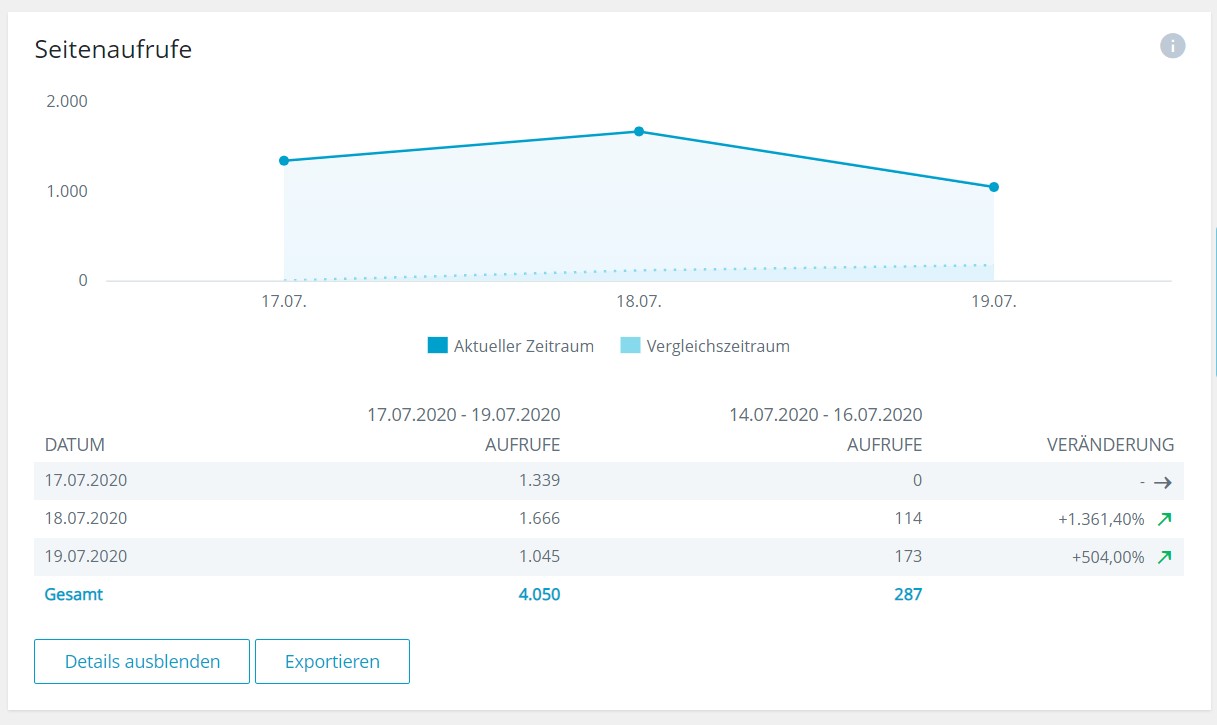Image resolution: width=1217 pixels, height=725 pixels.
Task: Collapse details with Details ausblenden
Action: pyautogui.click(x=142, y=661)
